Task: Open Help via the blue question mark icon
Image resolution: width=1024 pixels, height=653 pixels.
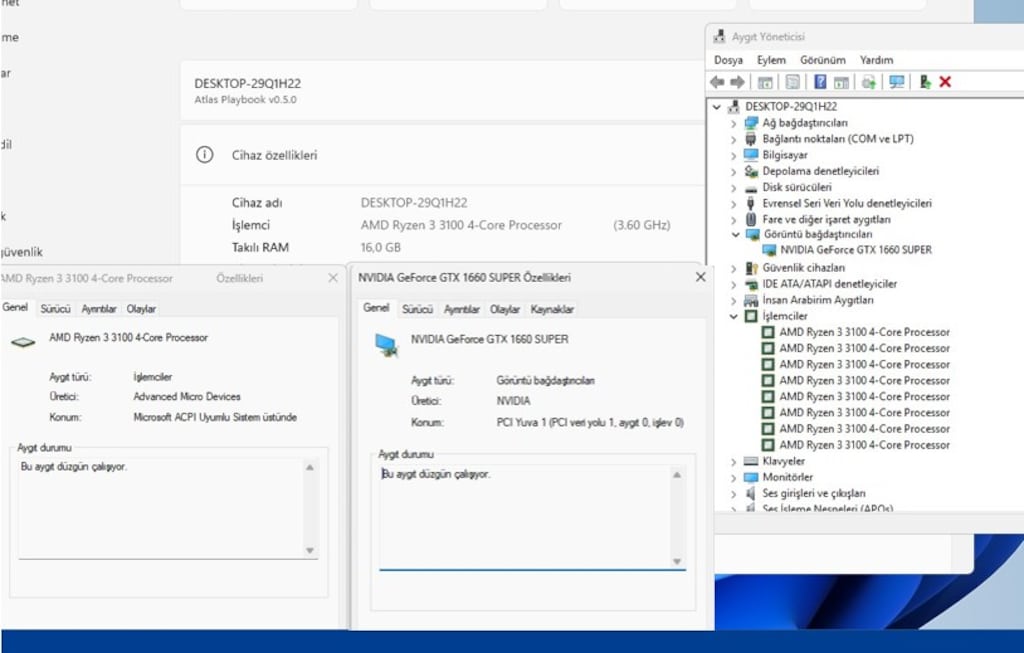Action: (x=820, y=82)
